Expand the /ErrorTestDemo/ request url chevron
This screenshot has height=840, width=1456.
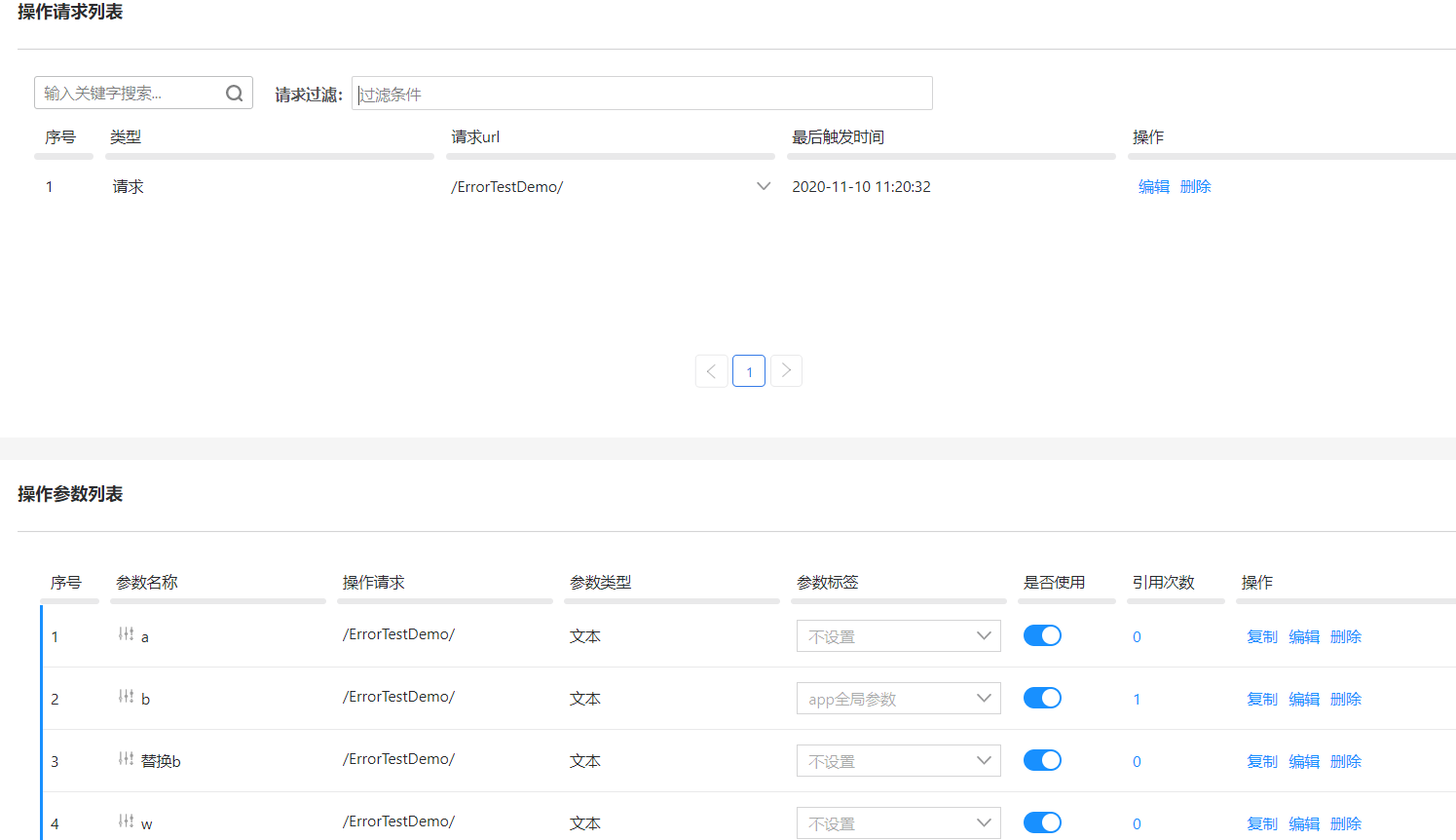(764, 187)
